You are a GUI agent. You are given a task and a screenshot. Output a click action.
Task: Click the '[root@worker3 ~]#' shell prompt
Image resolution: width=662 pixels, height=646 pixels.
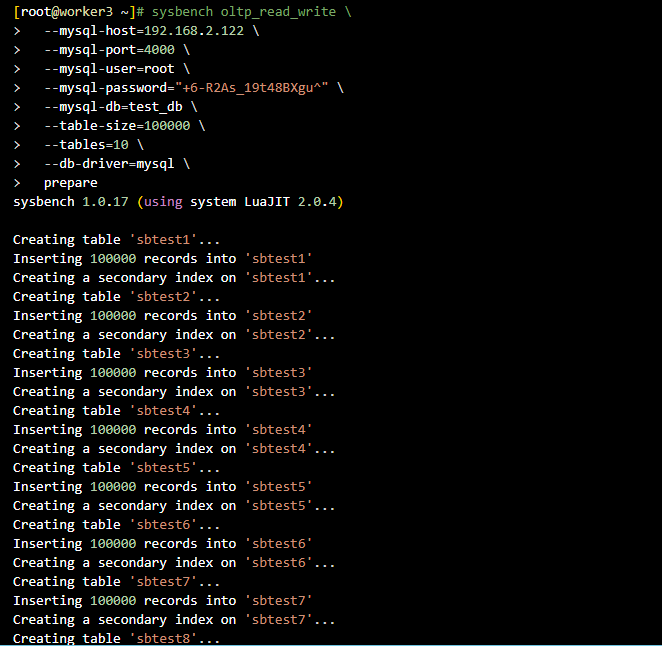(79, 12)
